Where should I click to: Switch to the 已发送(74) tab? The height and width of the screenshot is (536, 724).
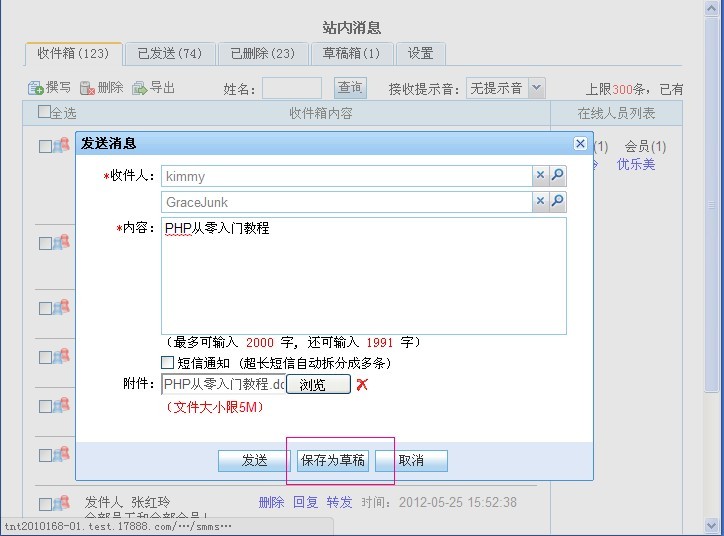point(169,53)
